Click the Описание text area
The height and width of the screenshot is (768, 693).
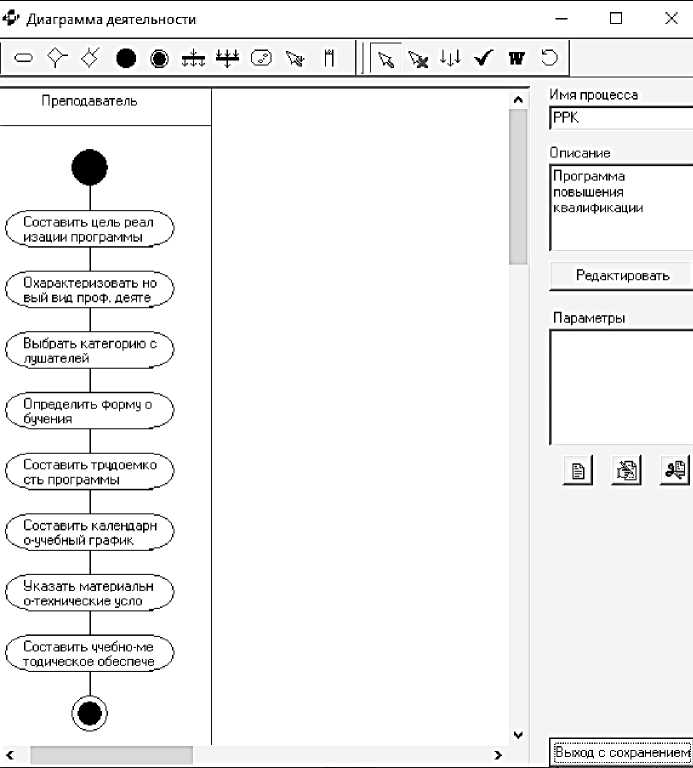[621, 208]
